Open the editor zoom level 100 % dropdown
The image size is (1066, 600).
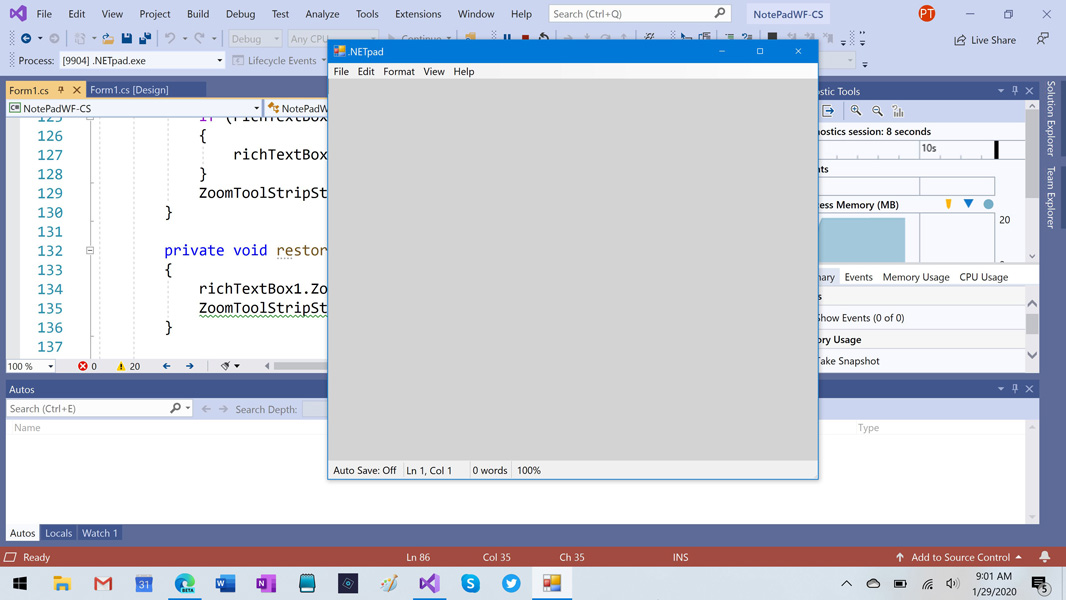(50, 366)
